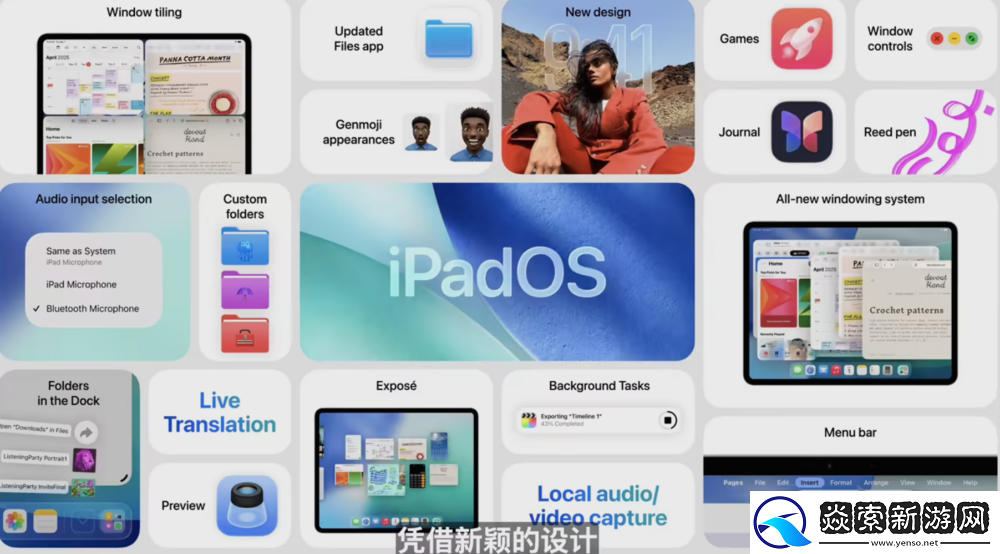Open the Edit menu in menu bar
The height and width of the screenshot is (554, 1000).
tap(783, 483)
